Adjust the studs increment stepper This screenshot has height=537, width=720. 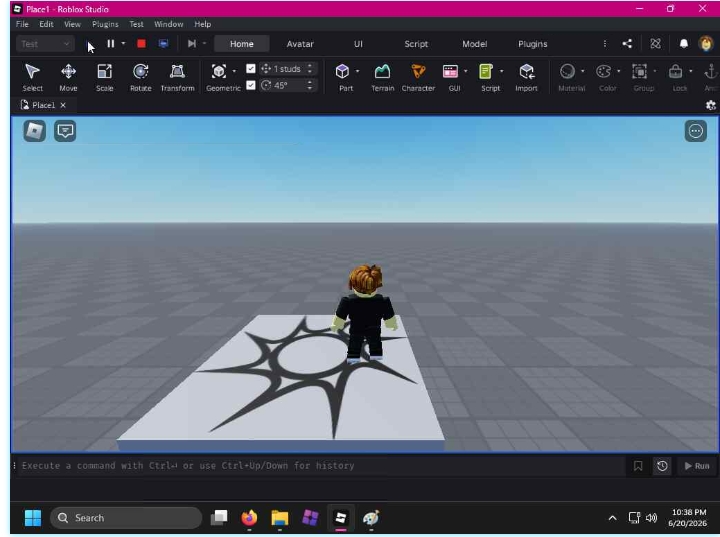click(310, 68)
